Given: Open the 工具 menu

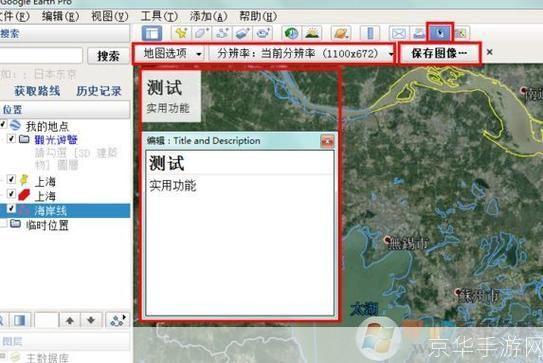Looking at the screenshot, I should (159, 16).
